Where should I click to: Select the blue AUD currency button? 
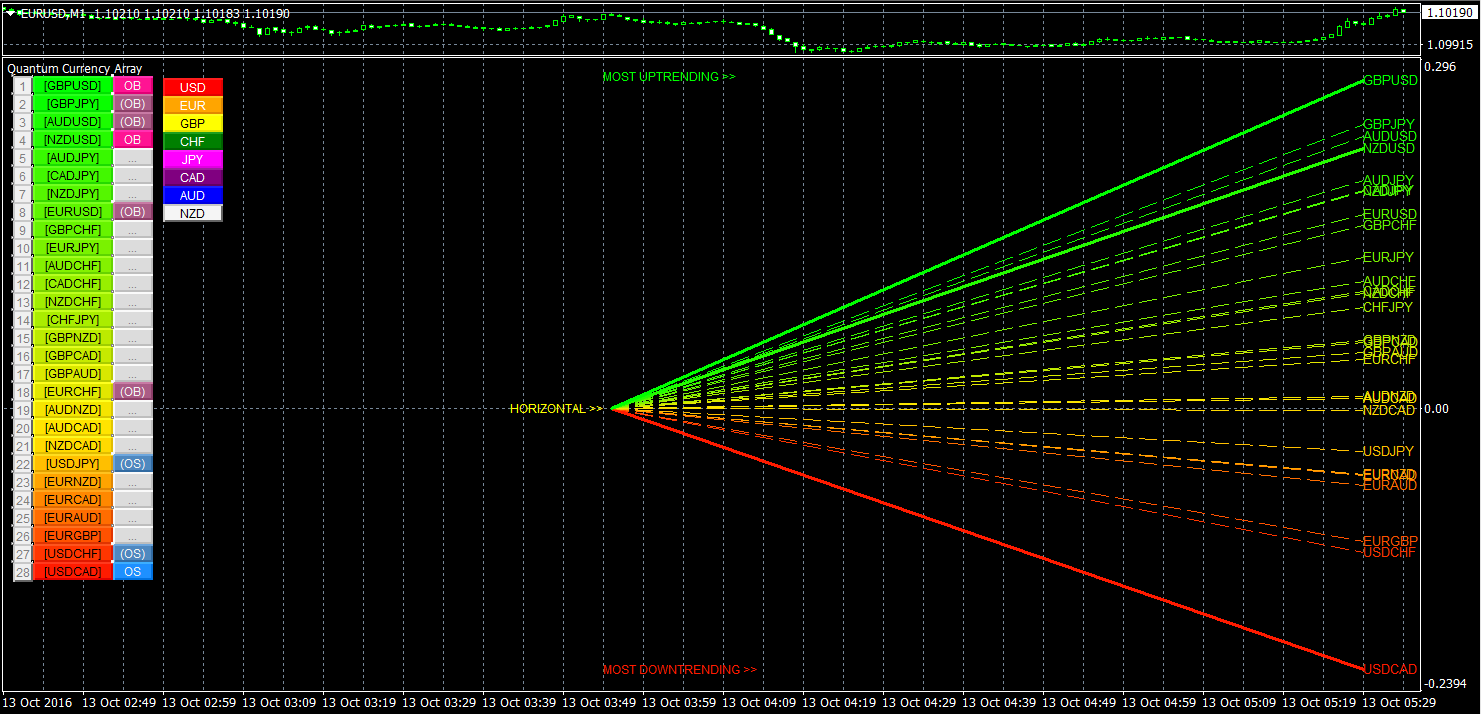(x=193, y=196)
